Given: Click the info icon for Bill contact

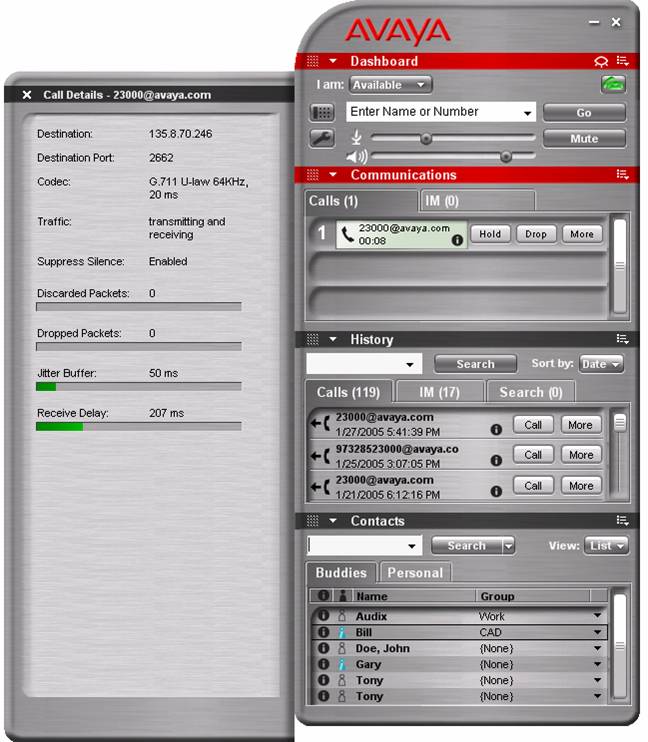Looking at the screenshot, I should (323, 632).
